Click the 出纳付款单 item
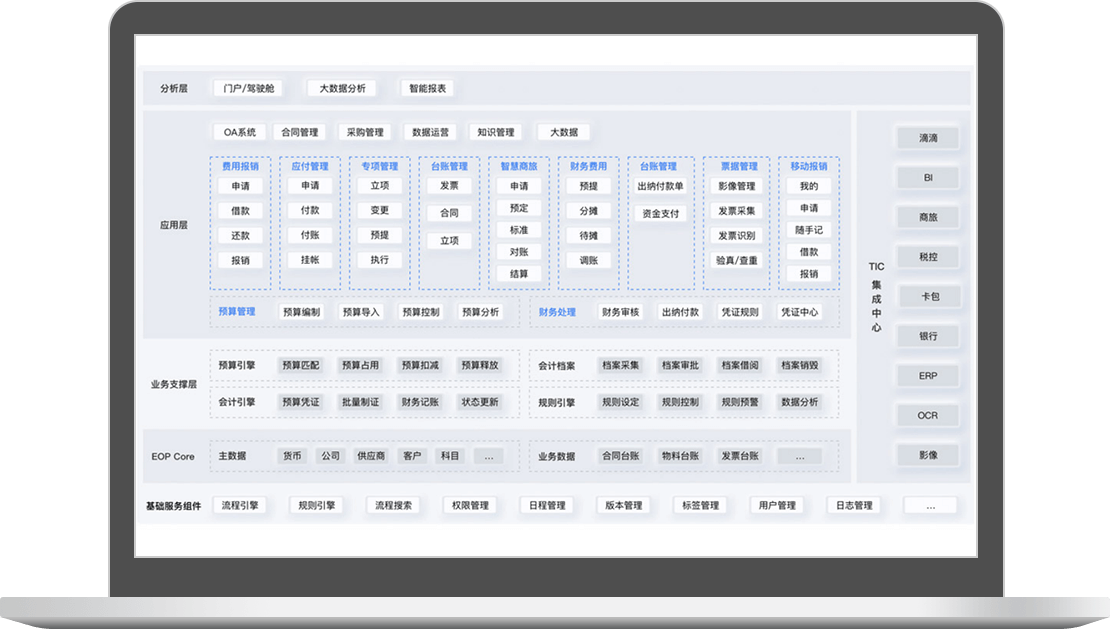 point(660,186)
